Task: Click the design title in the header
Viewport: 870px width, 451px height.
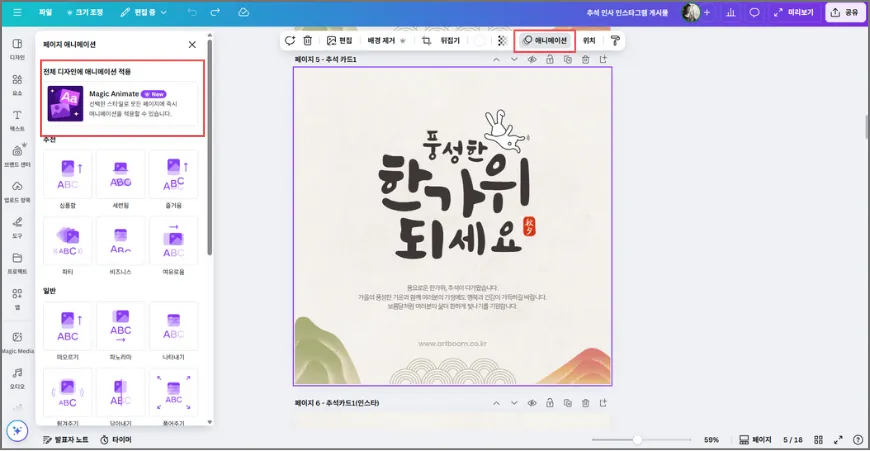Action: pyautogui.click(x=627, y=12)
